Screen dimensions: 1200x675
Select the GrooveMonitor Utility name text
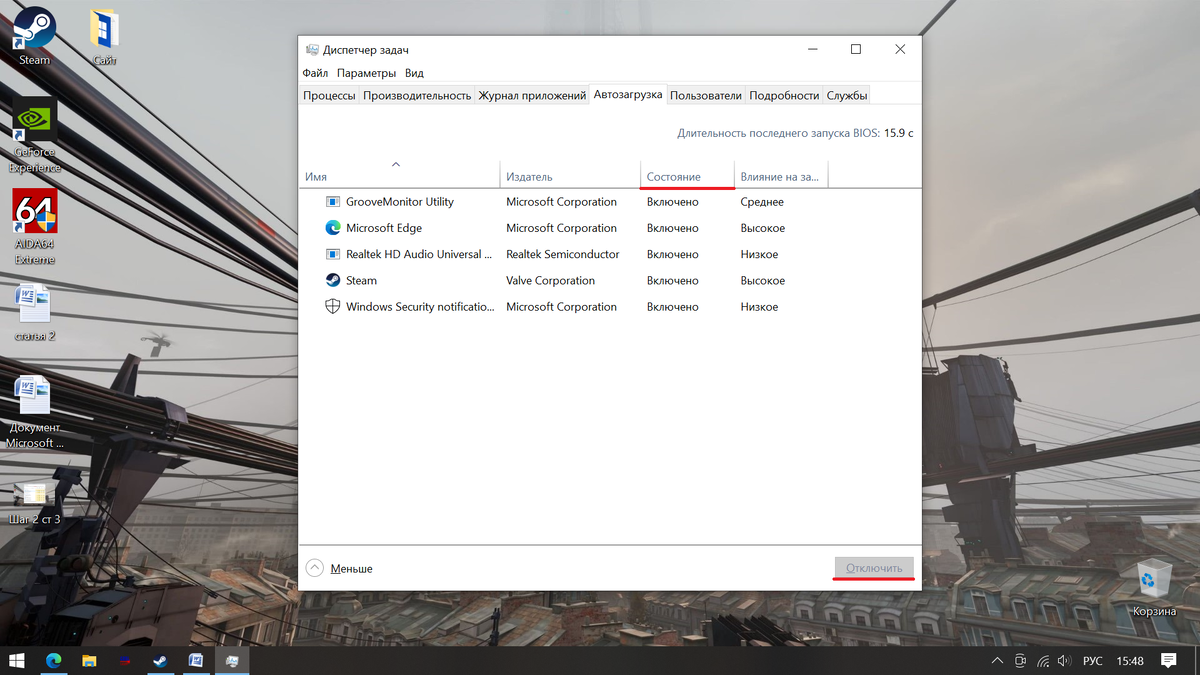[x=400, y=202]
